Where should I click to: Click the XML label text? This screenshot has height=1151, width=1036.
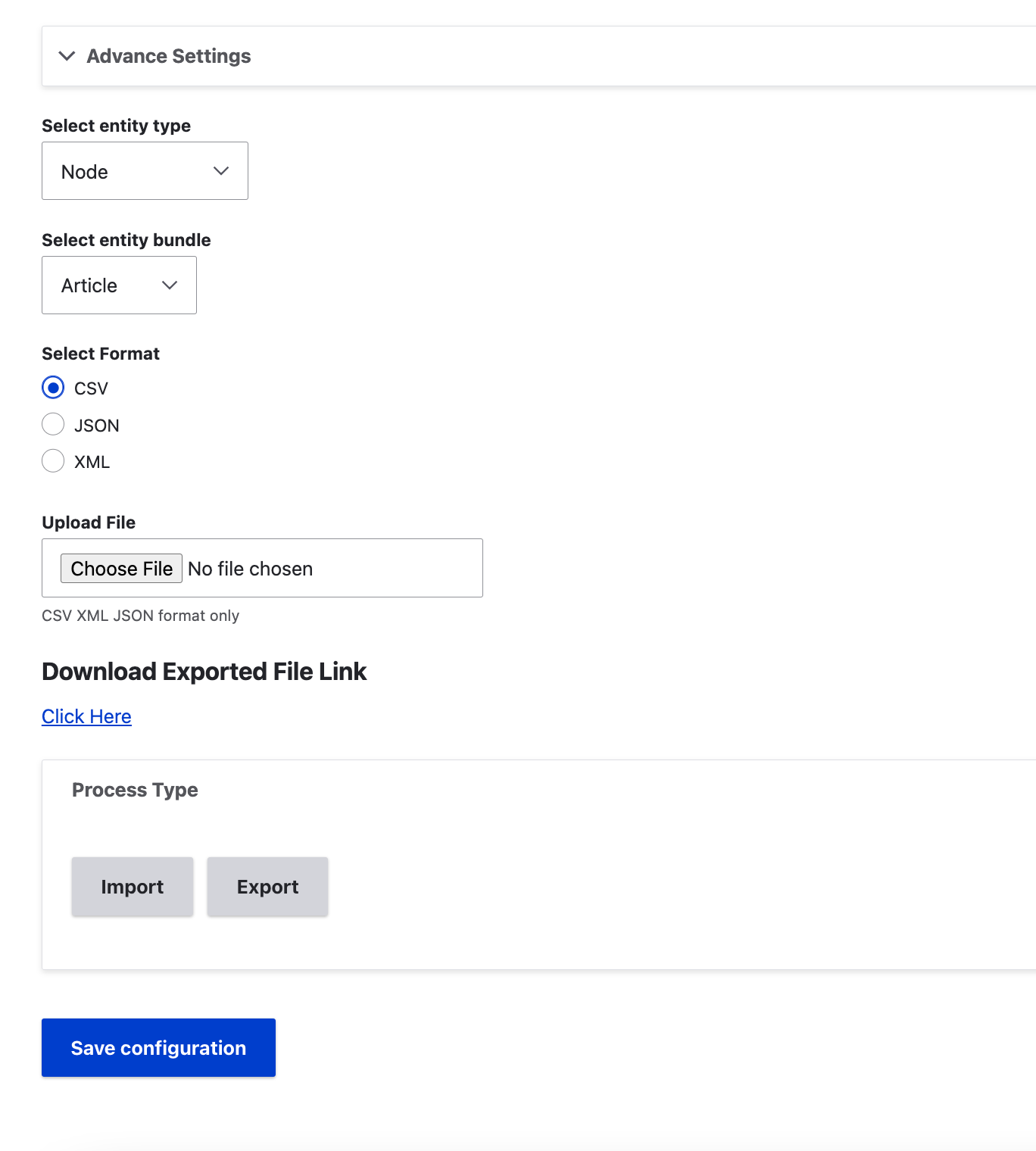(x=92, y=462)
